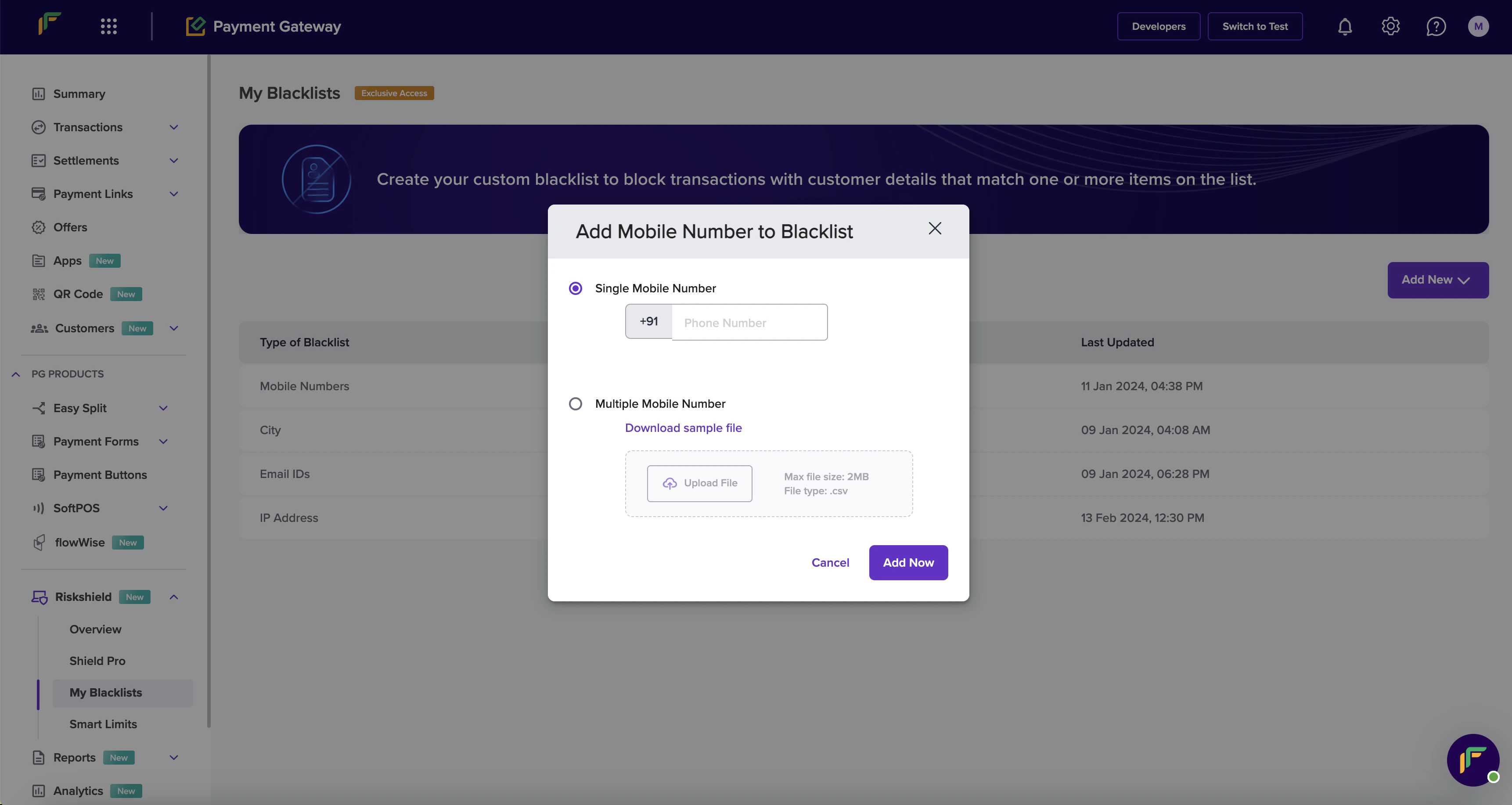Viewport: 1512px width, 805px height.
Task: Click the help question mark icon
Action: (1436, 26)
